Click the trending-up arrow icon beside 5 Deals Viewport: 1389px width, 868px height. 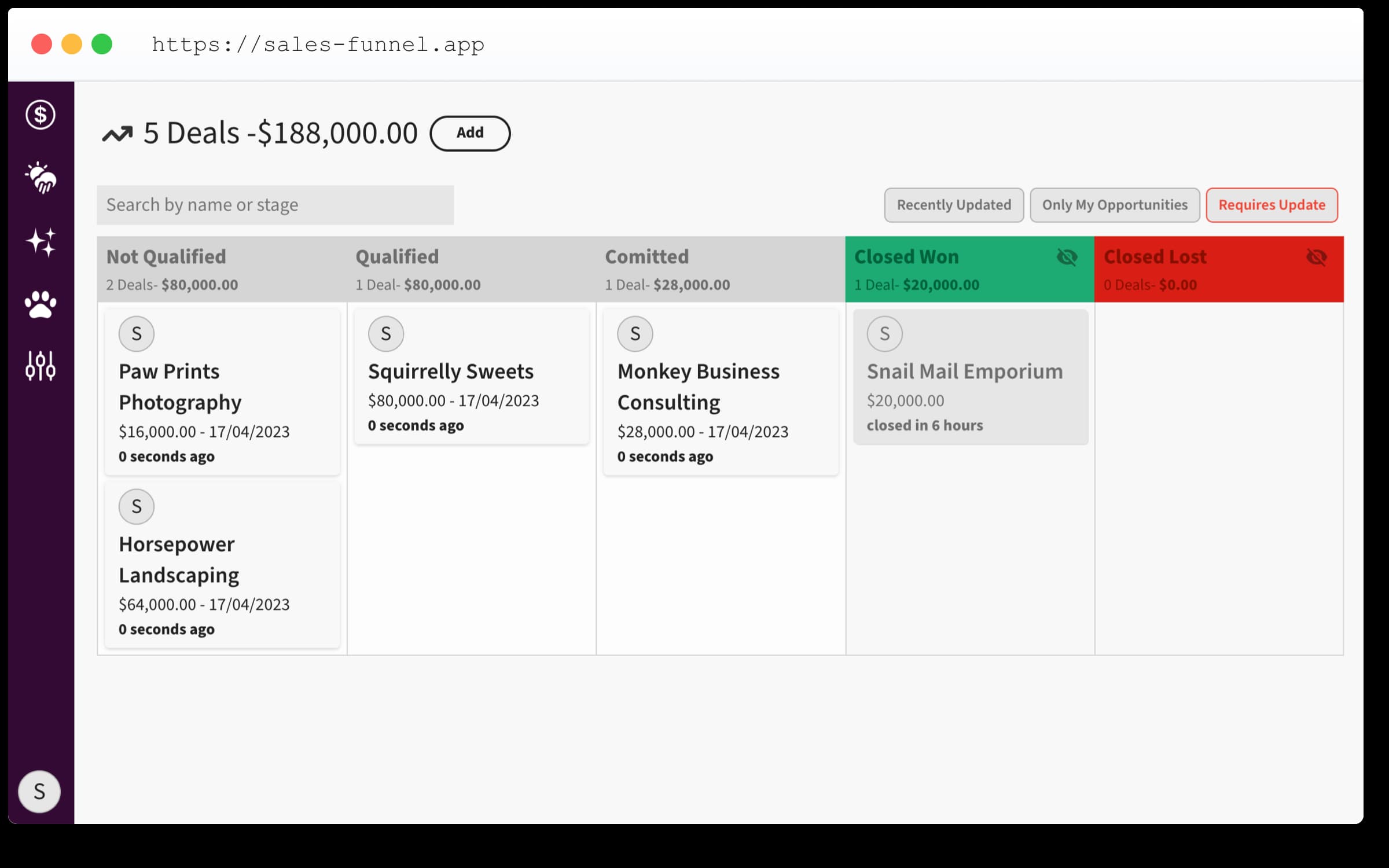[x=117, y=134]
